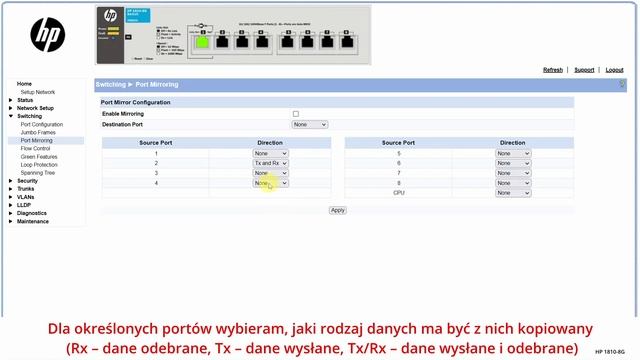Expand the Trunks menu arrow

point(11,189)
